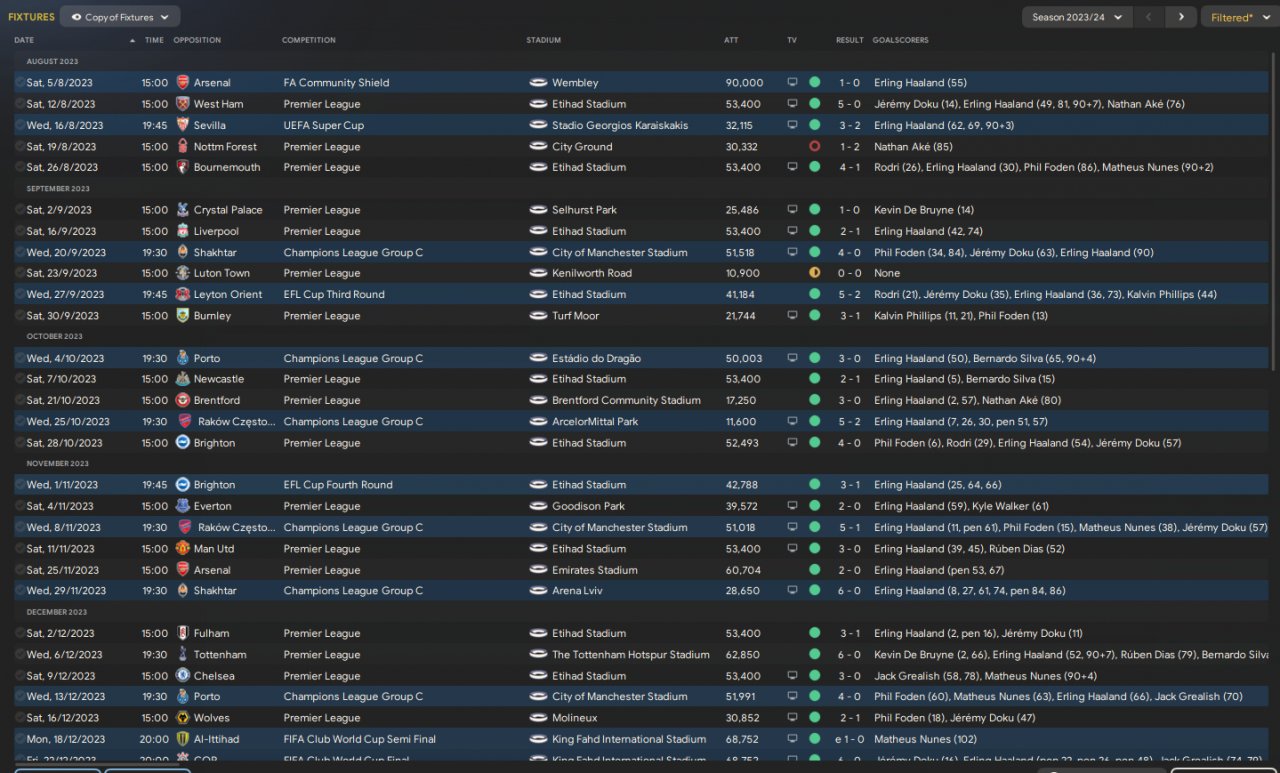Screen dimensions: 1280x773
Task: Toggle the tick circle on the Sat 2/9/2023 row
Action: pos(20,210)
